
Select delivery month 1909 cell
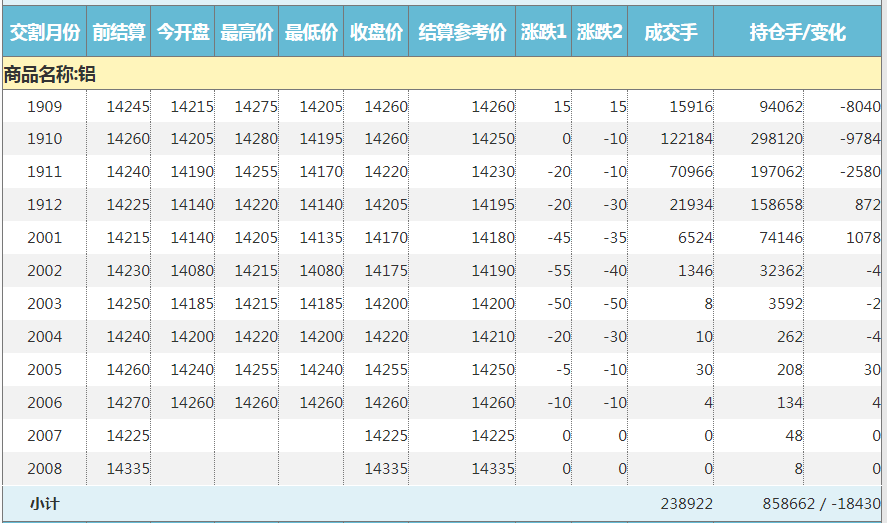[44, 107]
